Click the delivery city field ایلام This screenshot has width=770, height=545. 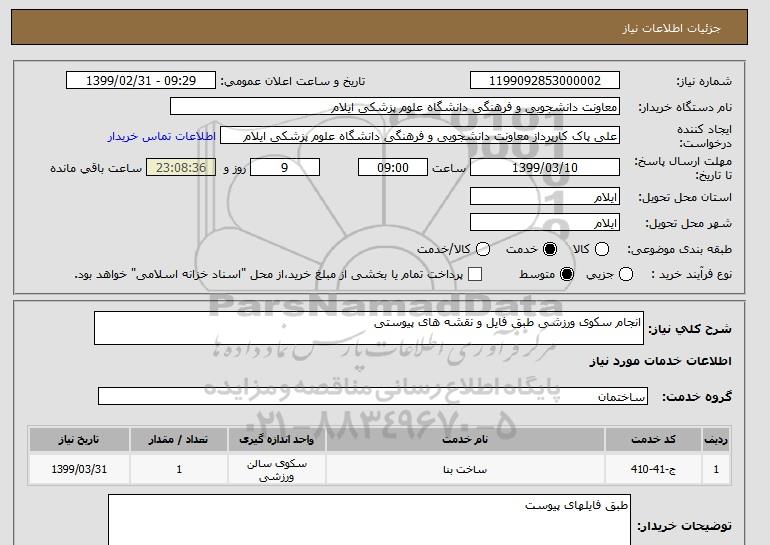[545, 222]
